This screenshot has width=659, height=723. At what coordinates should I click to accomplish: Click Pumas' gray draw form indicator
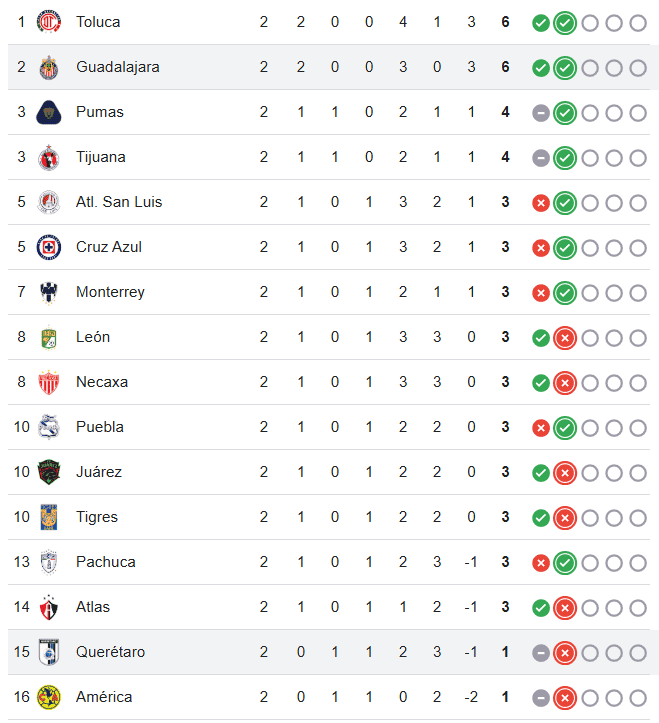(541, 113)
